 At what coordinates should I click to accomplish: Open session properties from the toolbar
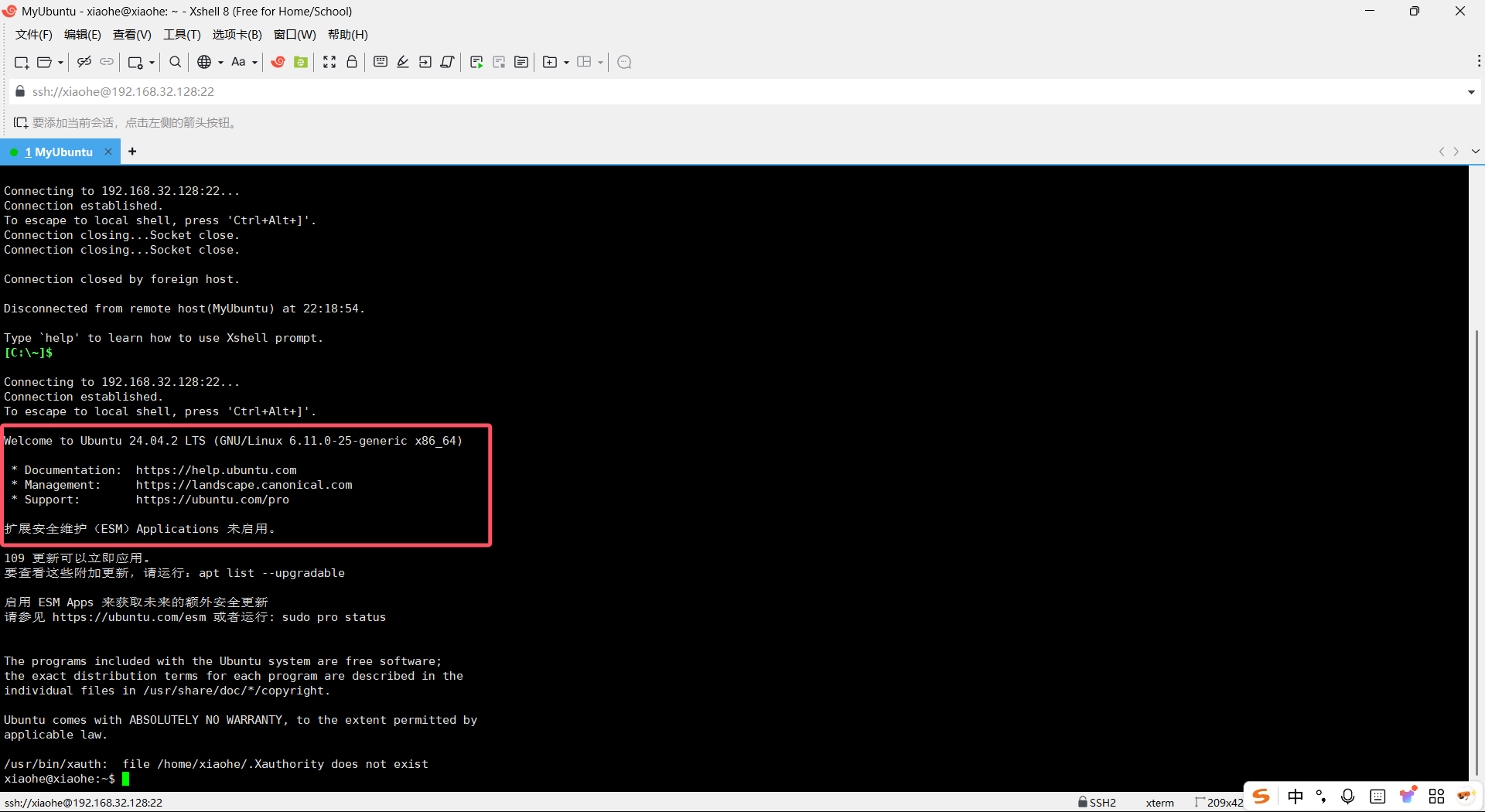[x=135, y=62]
